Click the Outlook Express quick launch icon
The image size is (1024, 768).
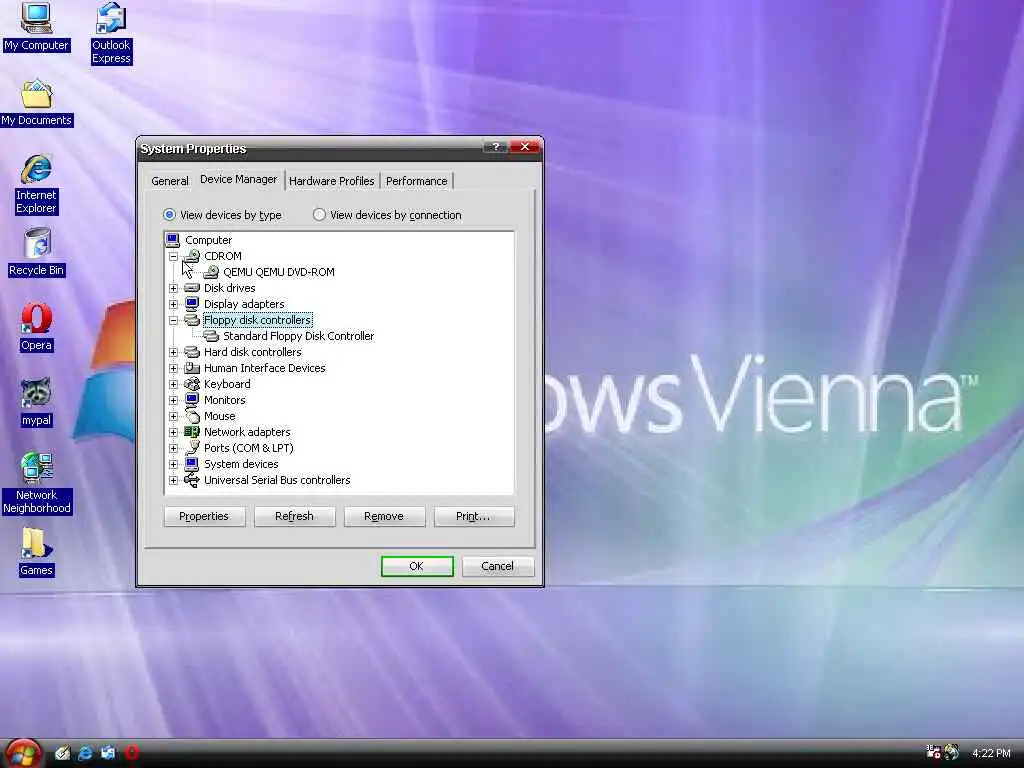tap(108, 753)
